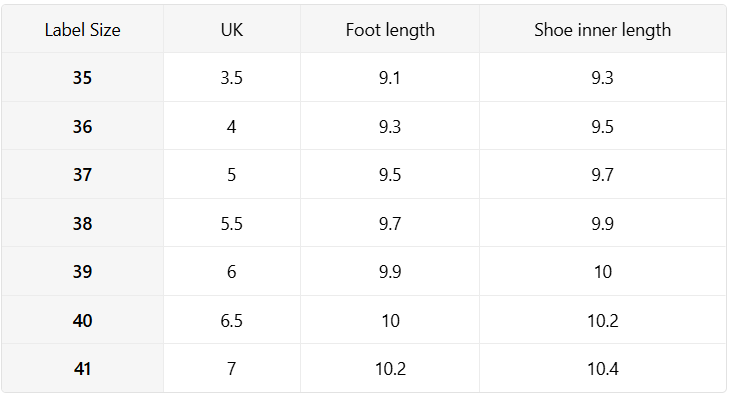Image resolution: width=730 pixels, height=398 pixels.
Task: Click the UK column header
Action: tap(232, 30)
